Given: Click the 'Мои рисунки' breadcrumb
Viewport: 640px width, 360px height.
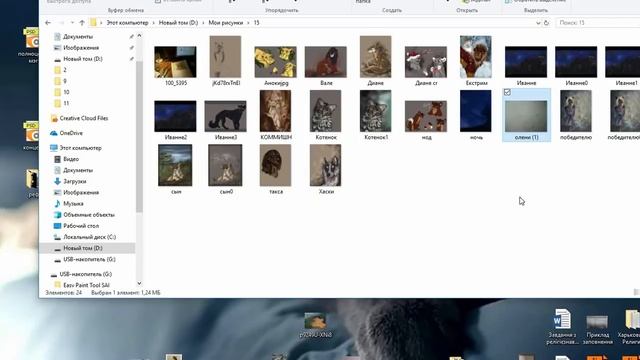Looking at the screenshot, I should point(226,23).
